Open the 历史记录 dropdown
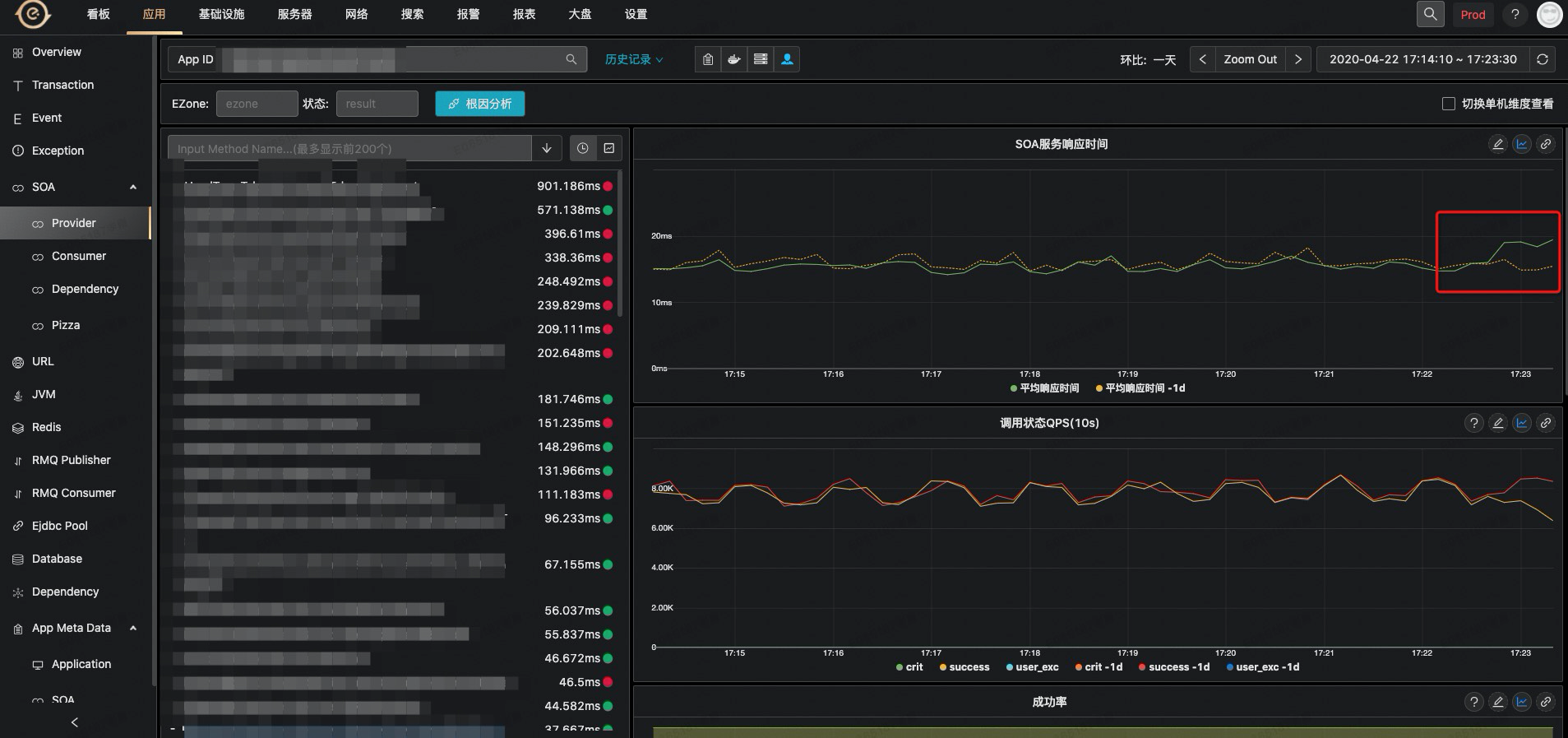Screen dimensions: 1568x738 tap(634, 59)
